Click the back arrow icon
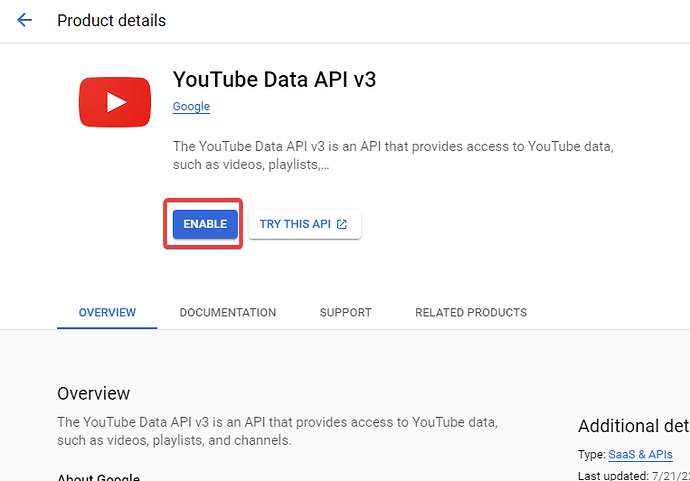 click(25, 20)
